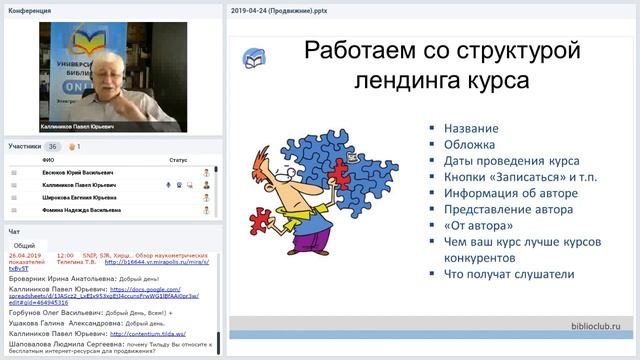Click the 2019-04-24 (Продвижение).pptx file title
Viewport: 640px width, 360px height.
click(279, 11)
